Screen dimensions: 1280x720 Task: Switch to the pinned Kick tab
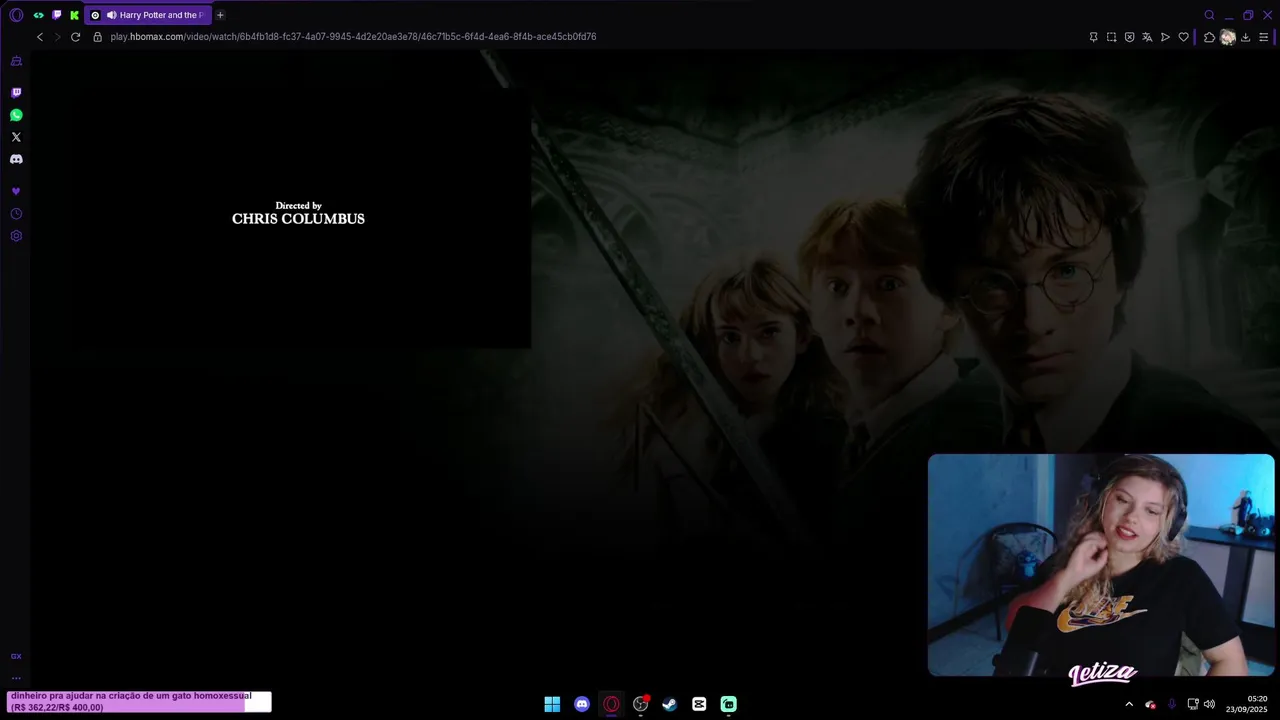74,15
